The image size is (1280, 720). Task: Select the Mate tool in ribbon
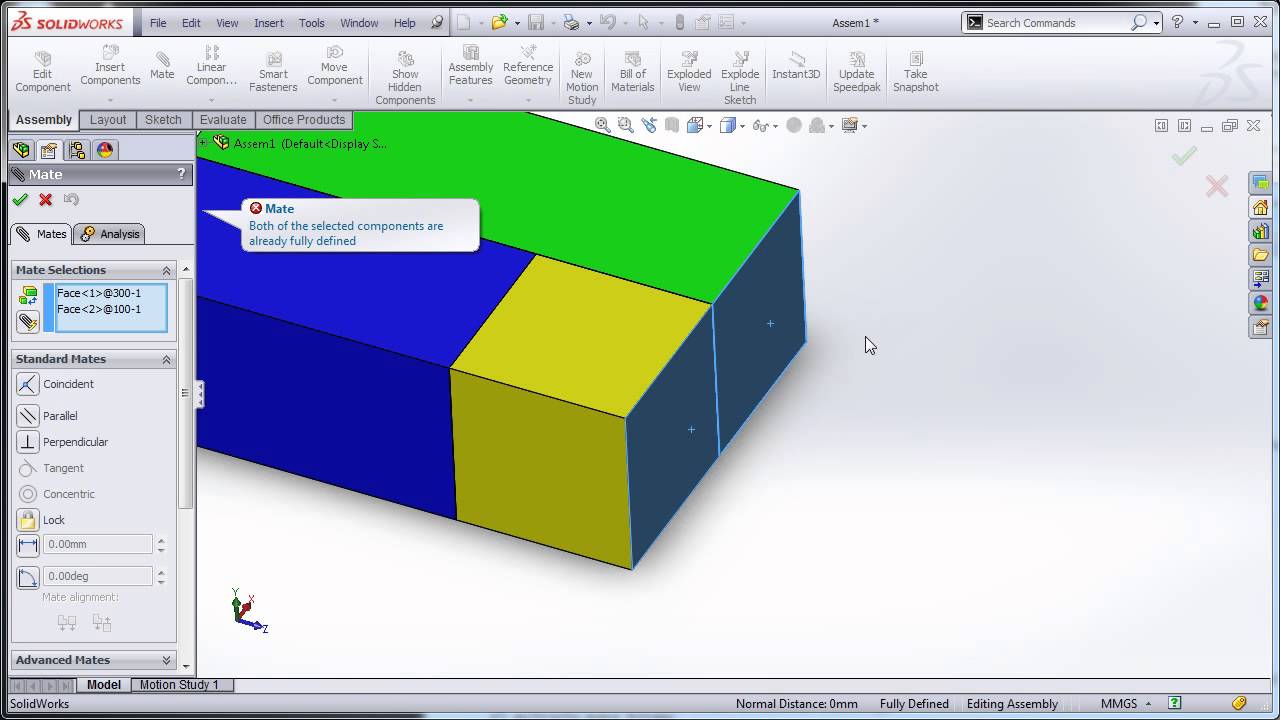tap(162, 66)
